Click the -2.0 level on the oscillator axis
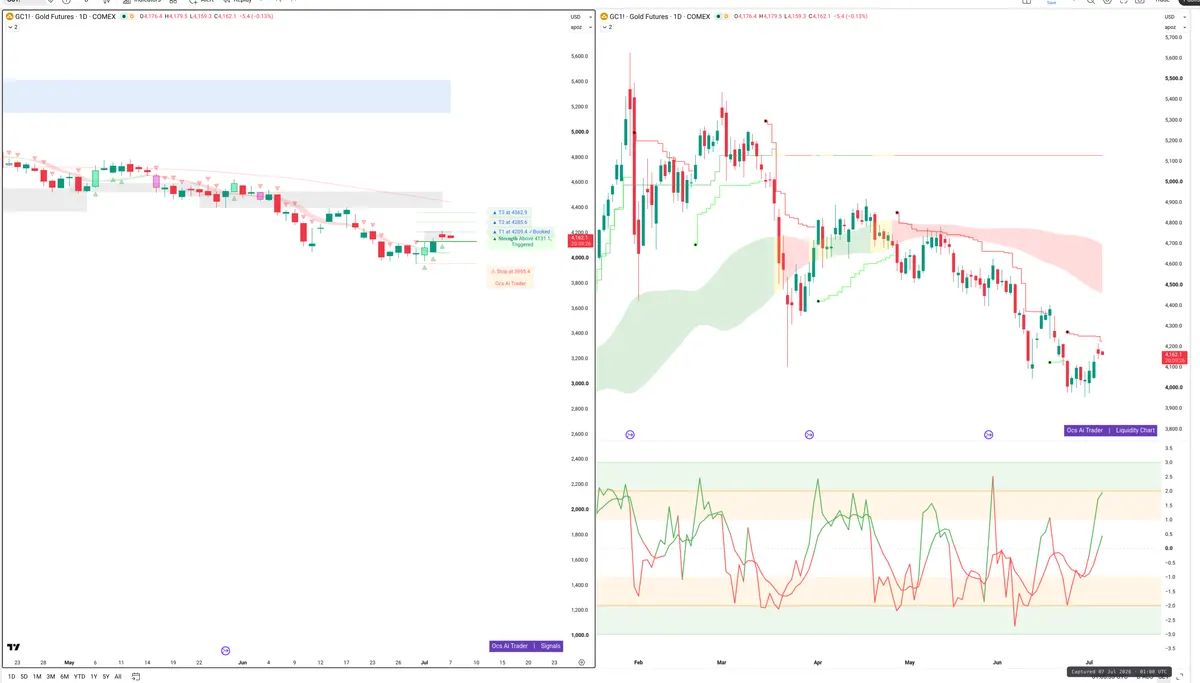Image resolution: width=1200 pixels, height=683 pixels. pos(1169,605)
